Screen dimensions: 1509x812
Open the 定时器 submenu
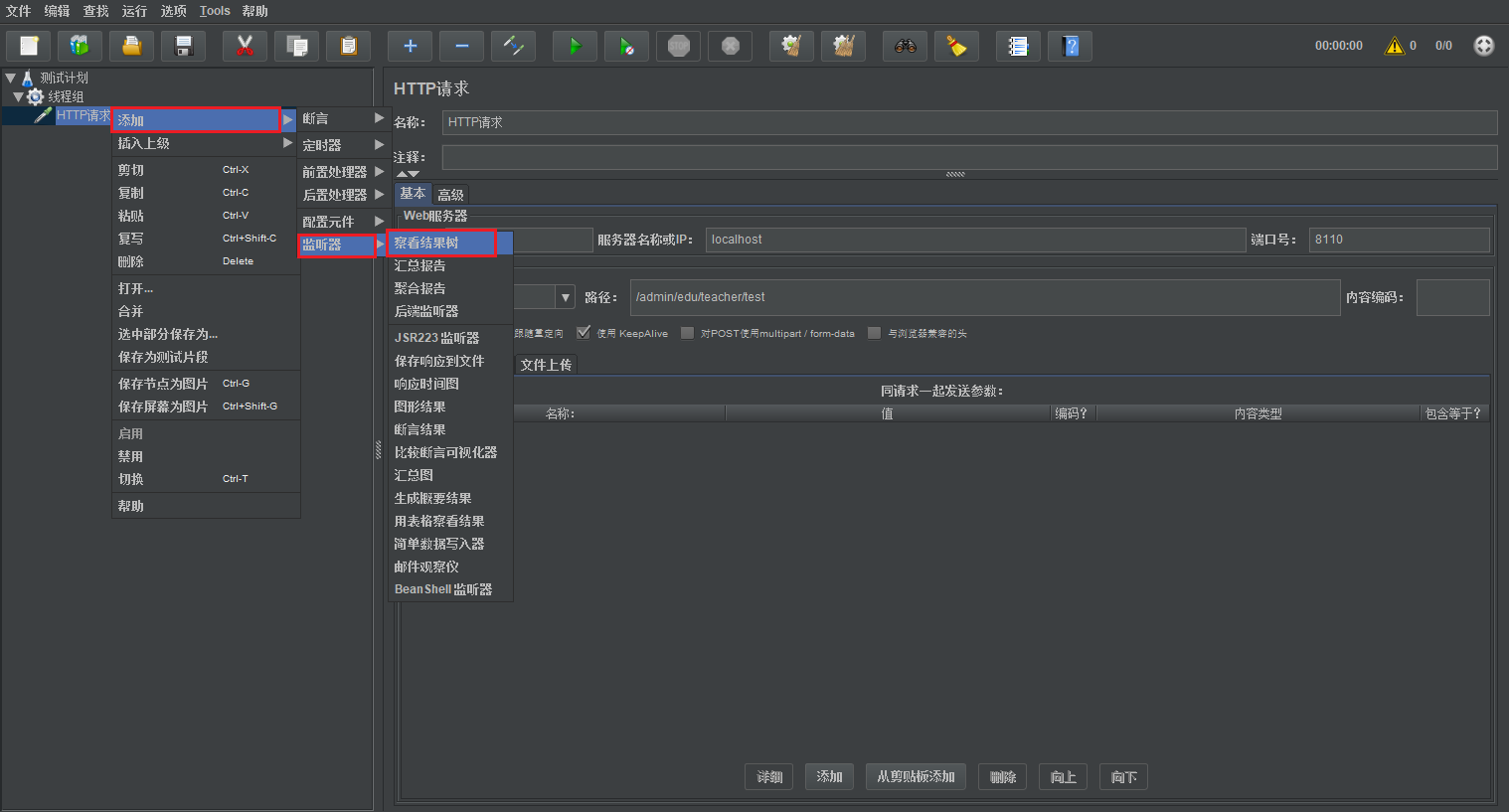(x=343, y=145)
